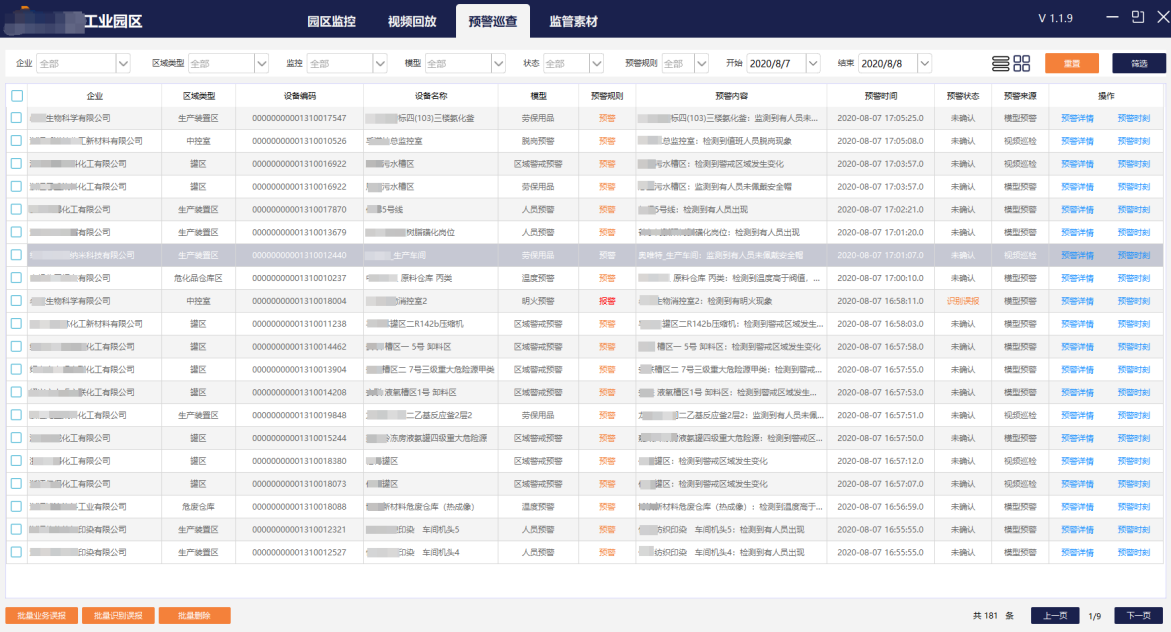Tick checkbox for the highlighted 生产车间 row
This screenshot has height=632, width=1171.
pos(17,255)
